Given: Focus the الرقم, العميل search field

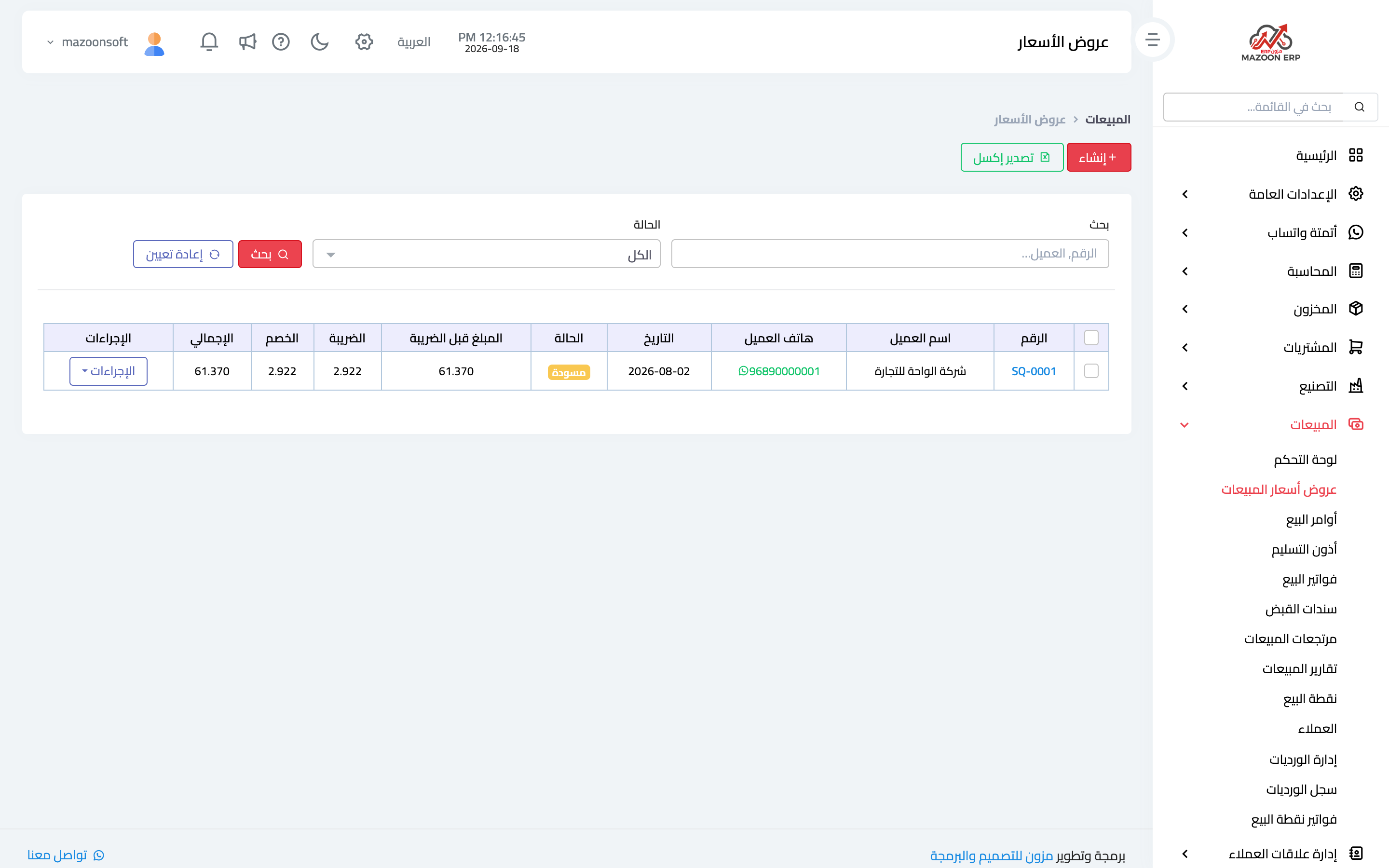Looking at the screenshot, I should point(890,254).
